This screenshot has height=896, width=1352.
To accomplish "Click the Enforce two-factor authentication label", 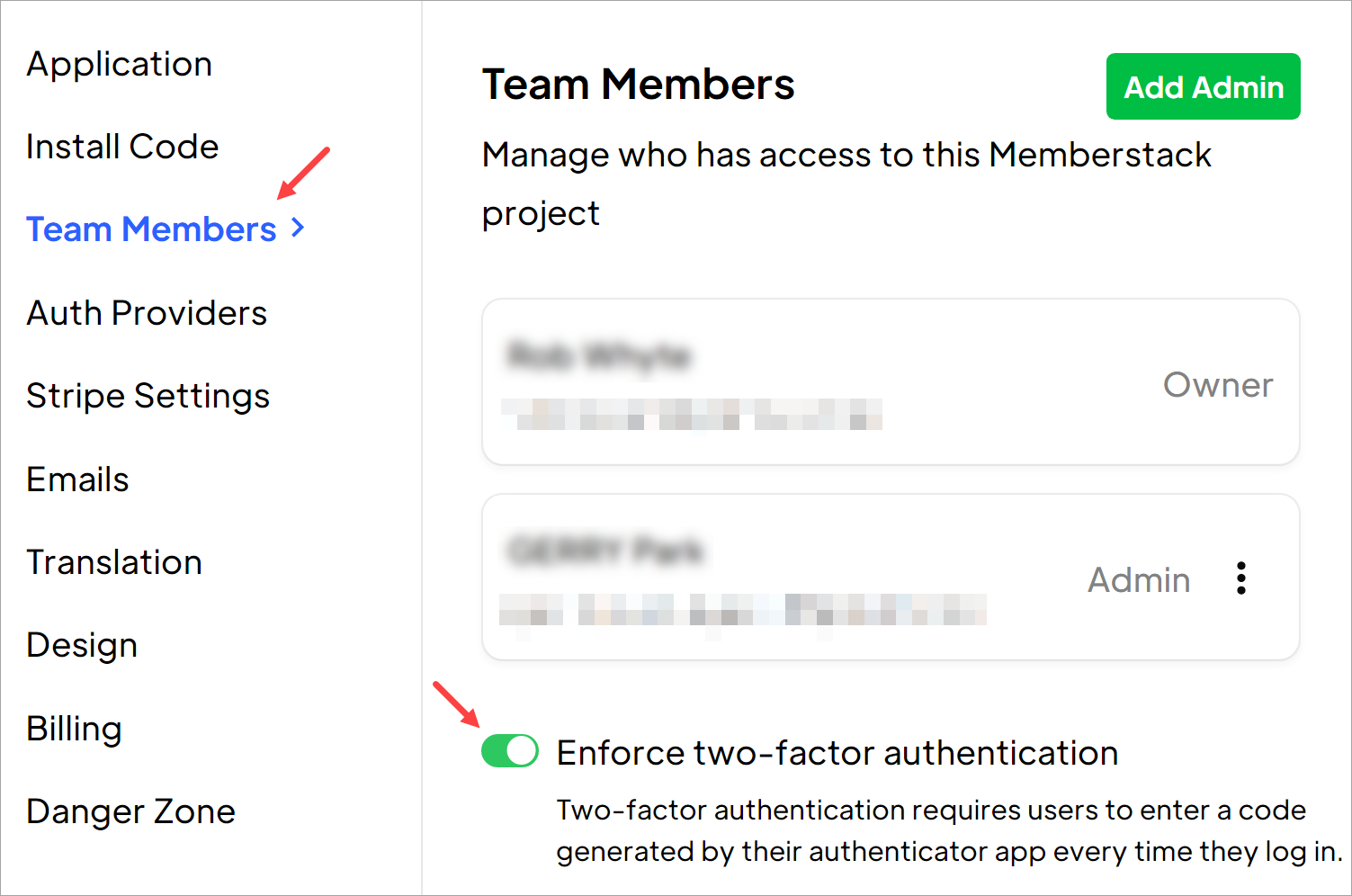I will [x=837, y=753].
